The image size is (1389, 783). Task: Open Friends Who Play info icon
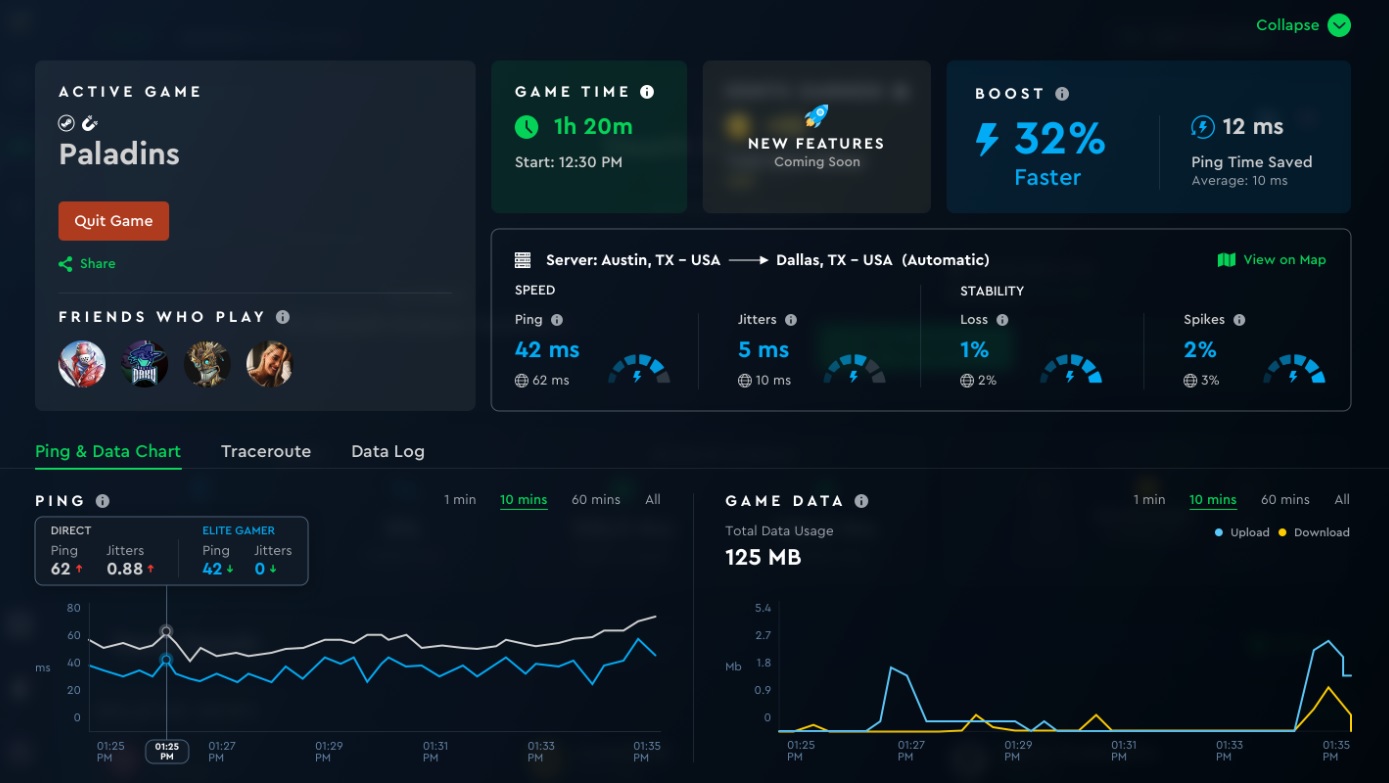point(283,317)
